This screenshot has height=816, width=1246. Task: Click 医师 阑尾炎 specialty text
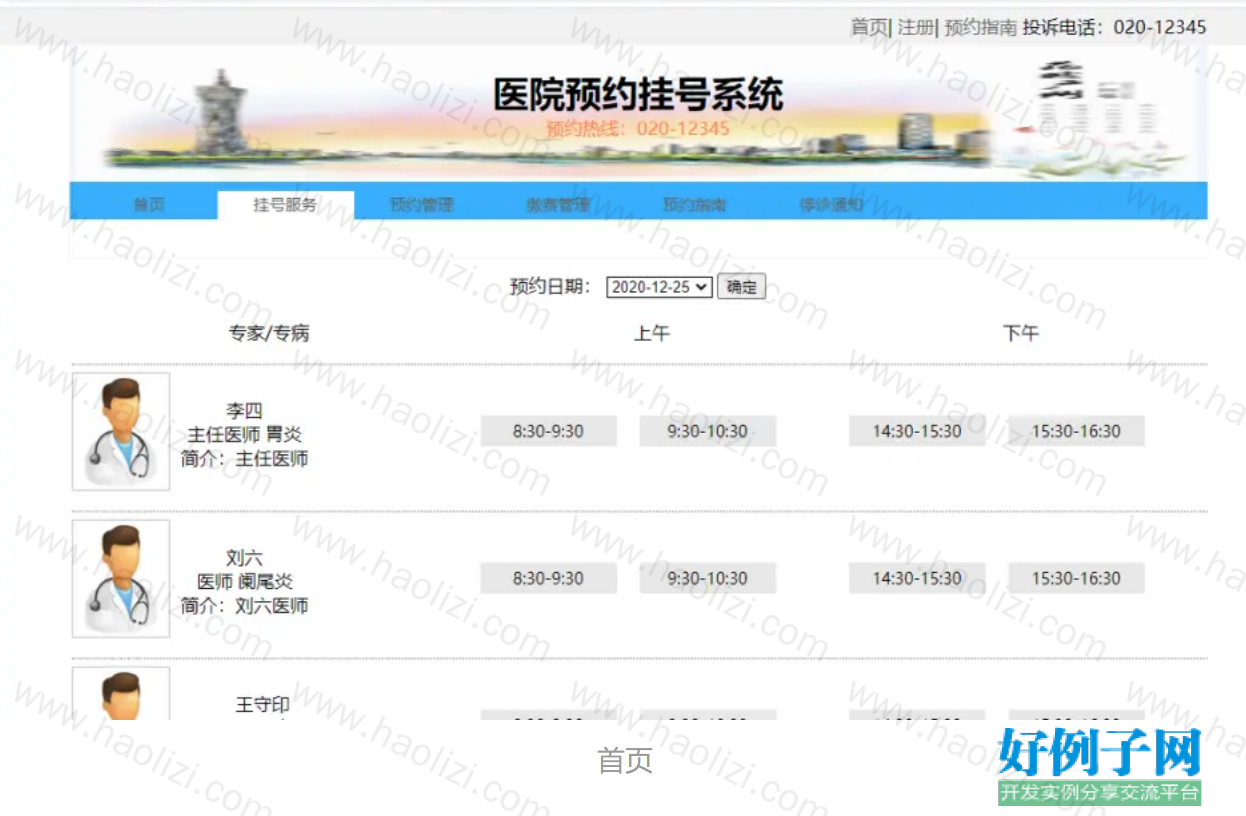pyautogui.click(x=245, y=582)
